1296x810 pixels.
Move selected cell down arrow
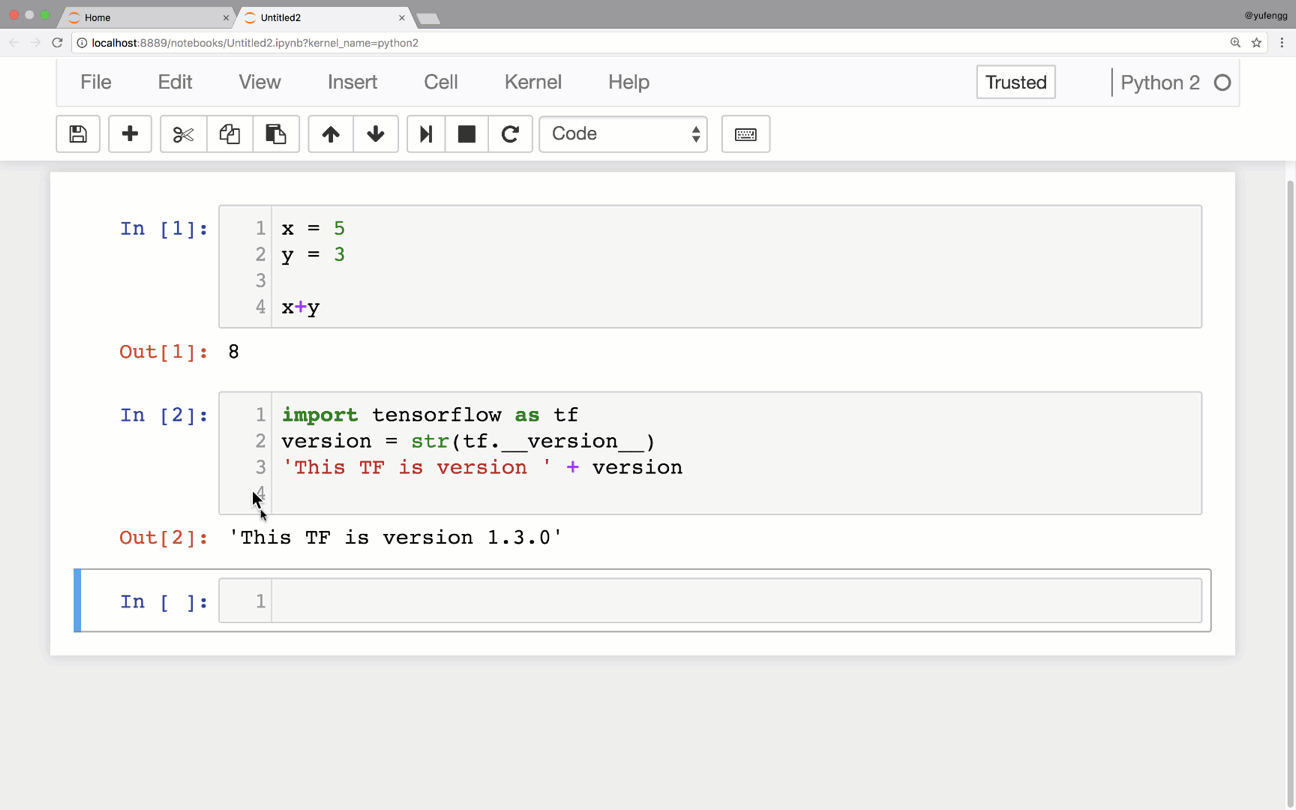coord(376,134)
